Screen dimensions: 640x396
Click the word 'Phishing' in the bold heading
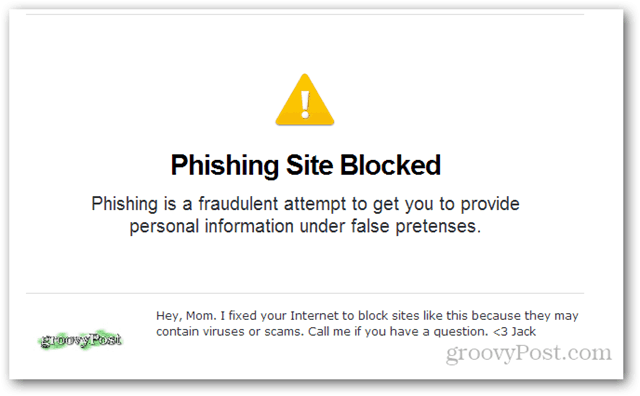pyautogui.click(x=224, y=165)
